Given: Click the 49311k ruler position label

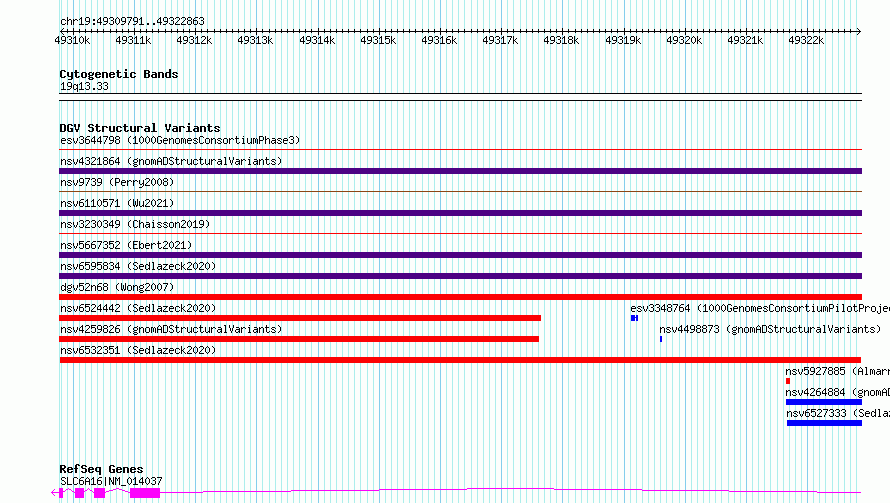Looking at the screenshot, I should [133, 40].
